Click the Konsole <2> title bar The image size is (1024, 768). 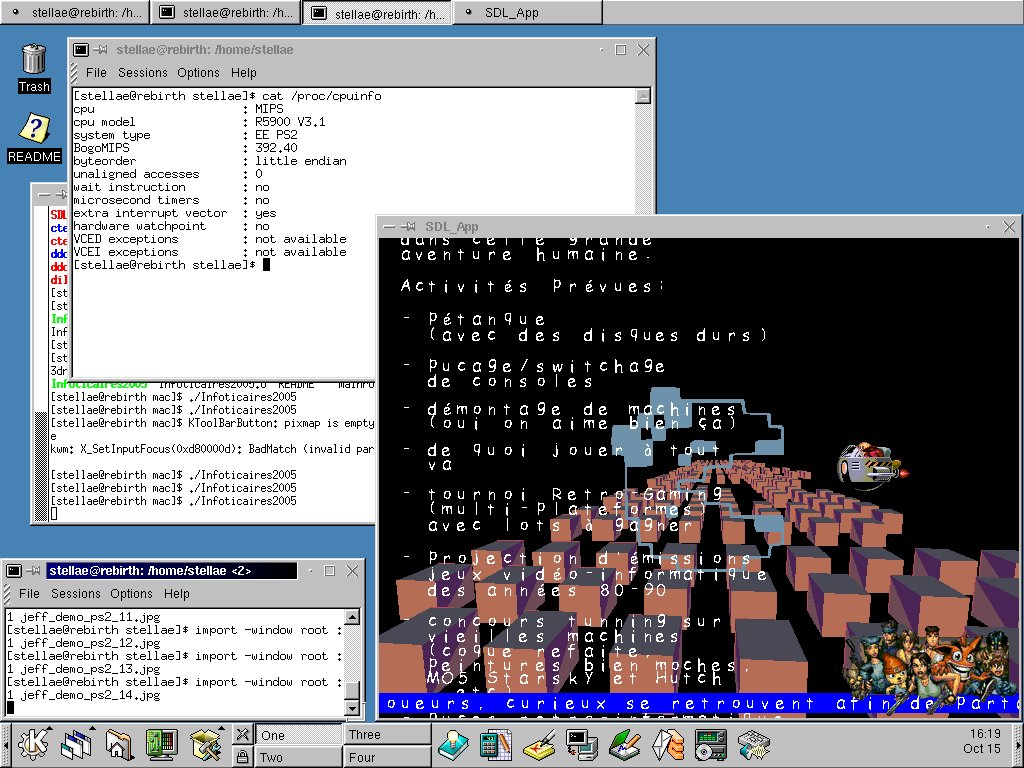(x=172, y=571)
